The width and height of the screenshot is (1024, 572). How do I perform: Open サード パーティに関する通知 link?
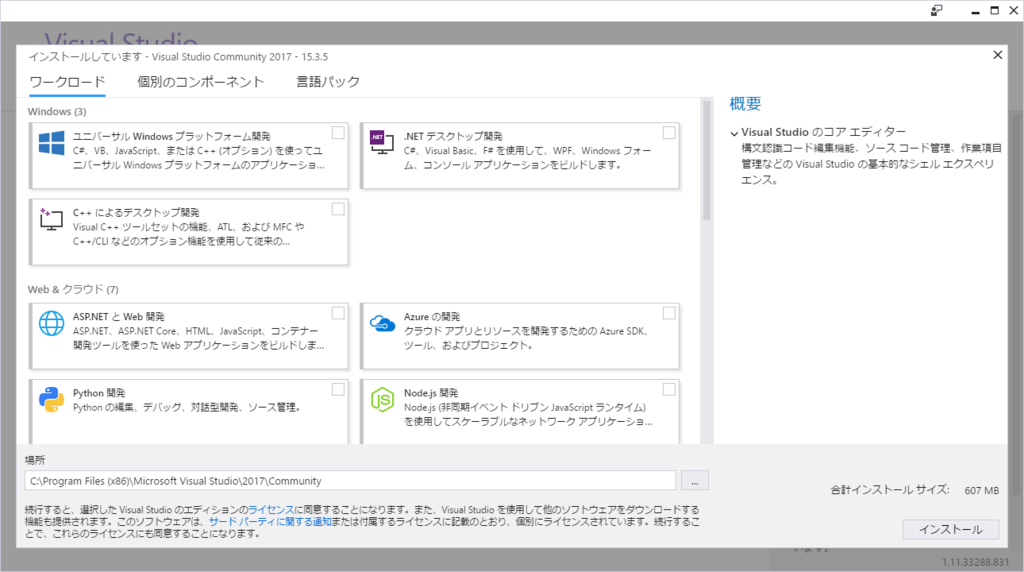pos(270,522)
